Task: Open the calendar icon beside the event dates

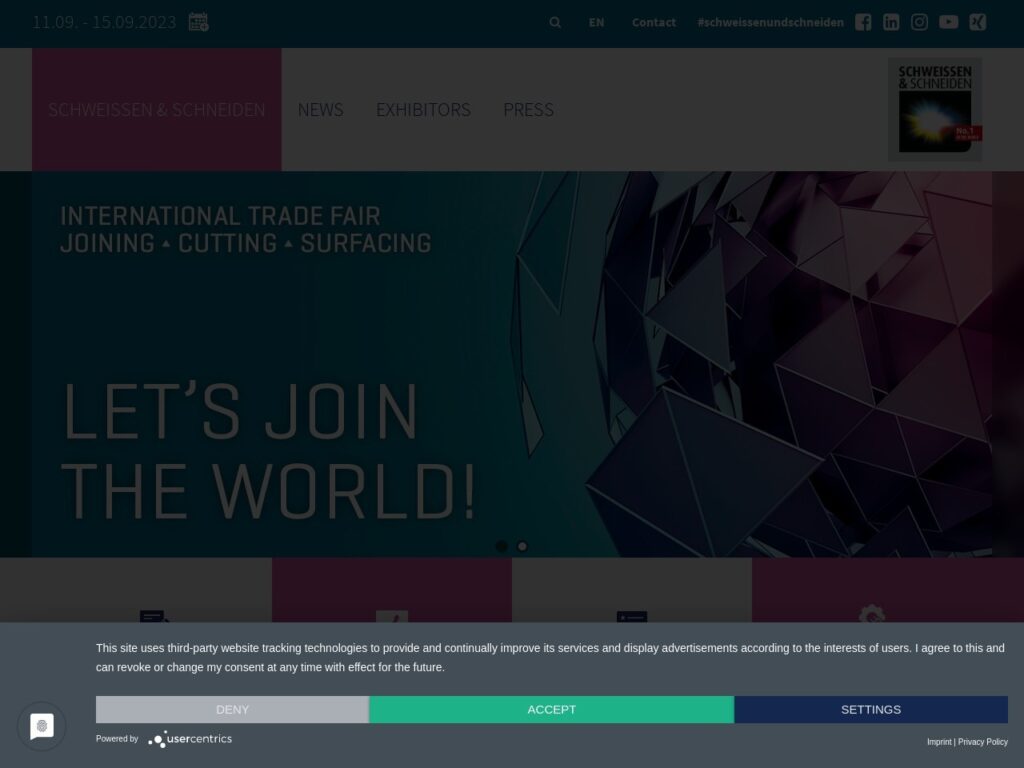Action: [199, 22]
